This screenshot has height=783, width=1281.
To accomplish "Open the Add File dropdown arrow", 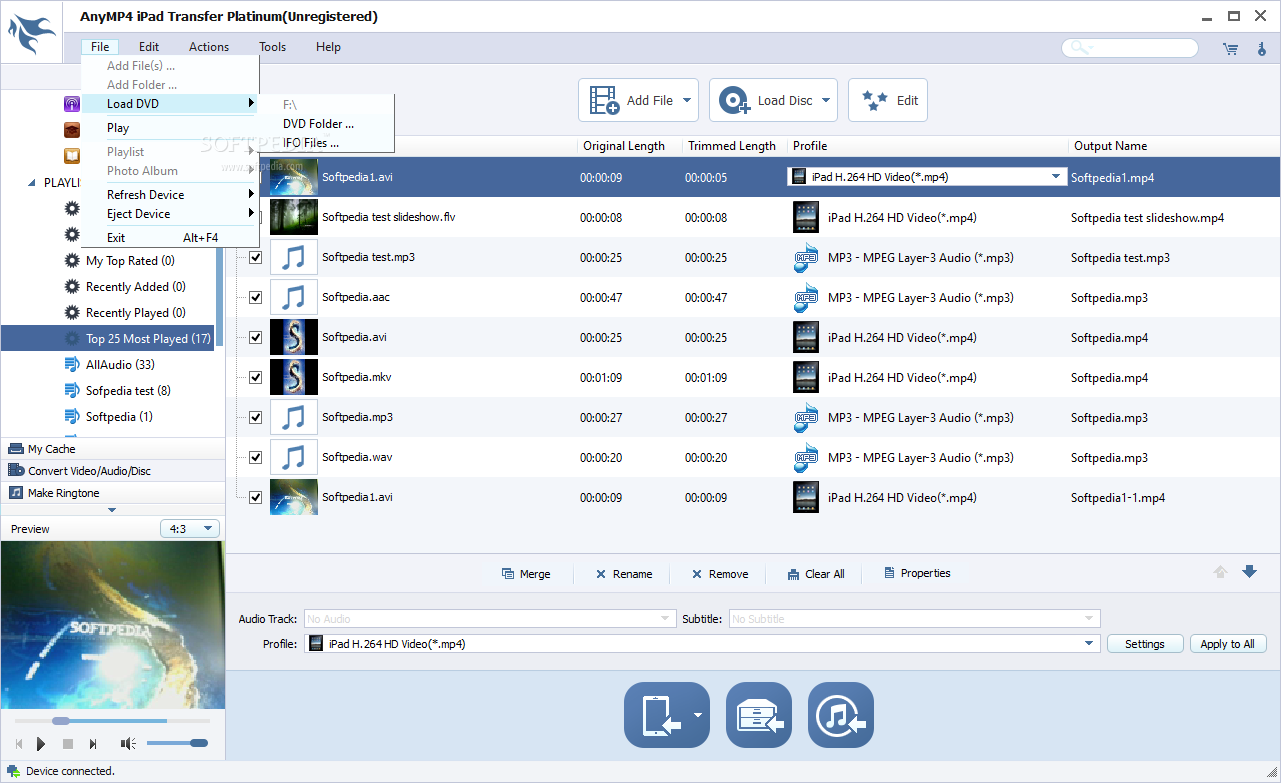I will point(687,100).
